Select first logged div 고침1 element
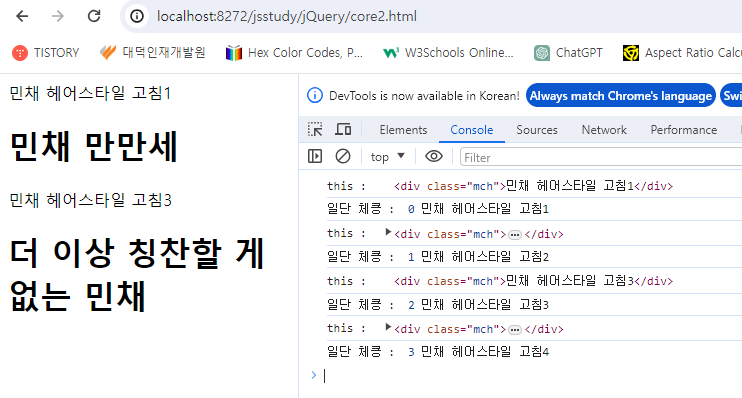The height and width of the screenshot is (398, 742). pos(533,186)
